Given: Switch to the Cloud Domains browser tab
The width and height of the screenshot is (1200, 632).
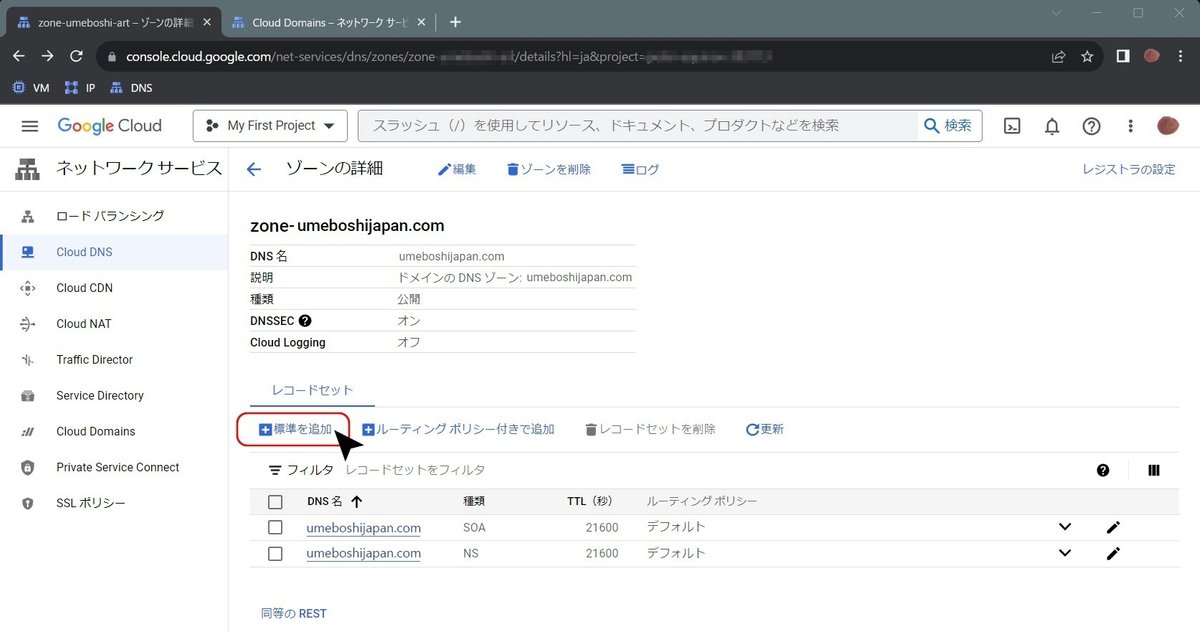Looking at the screenshot, I should pos(326,21).
